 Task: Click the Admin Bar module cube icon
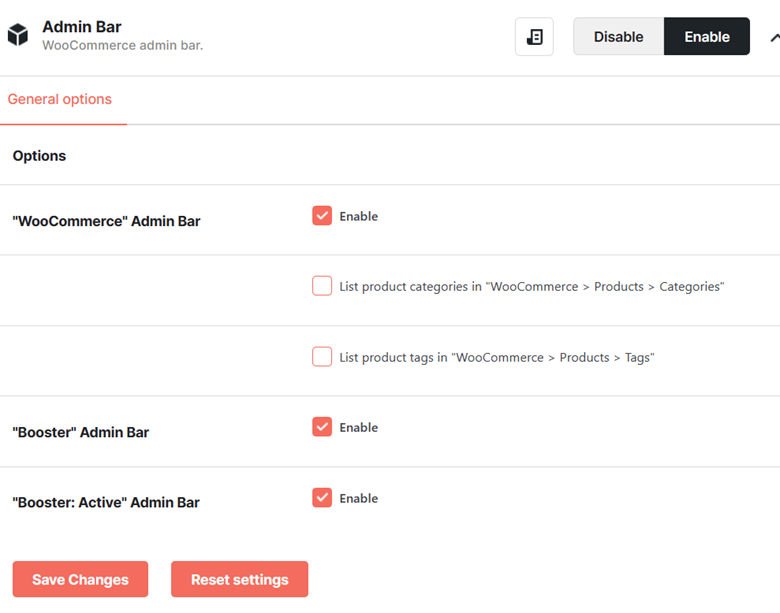click(18, 34)
